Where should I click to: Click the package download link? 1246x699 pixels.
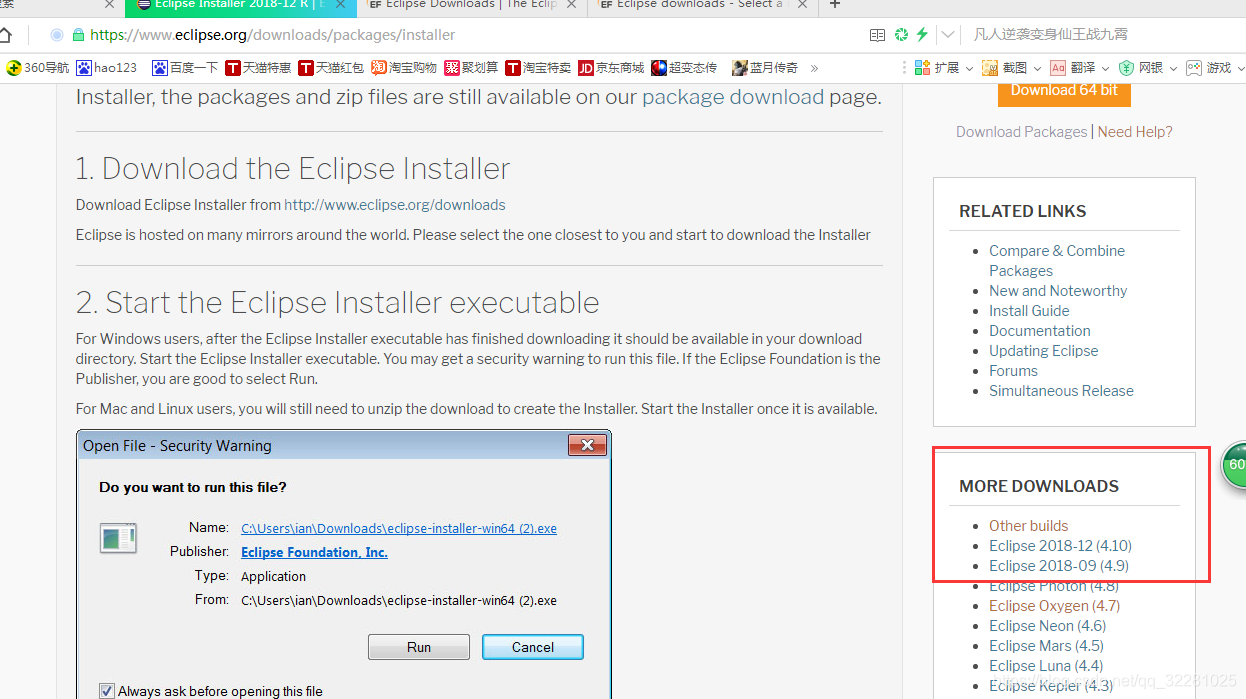click(x=733, y=97)
